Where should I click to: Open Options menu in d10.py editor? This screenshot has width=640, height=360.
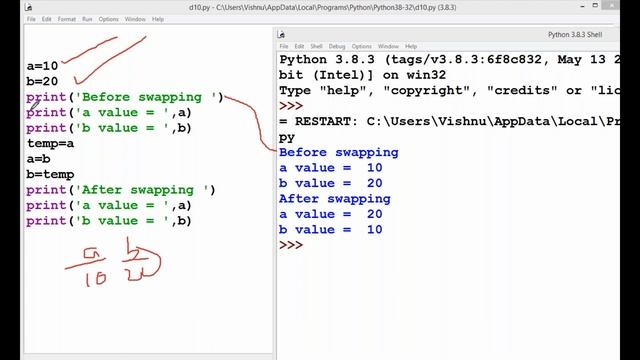point(108,19)
